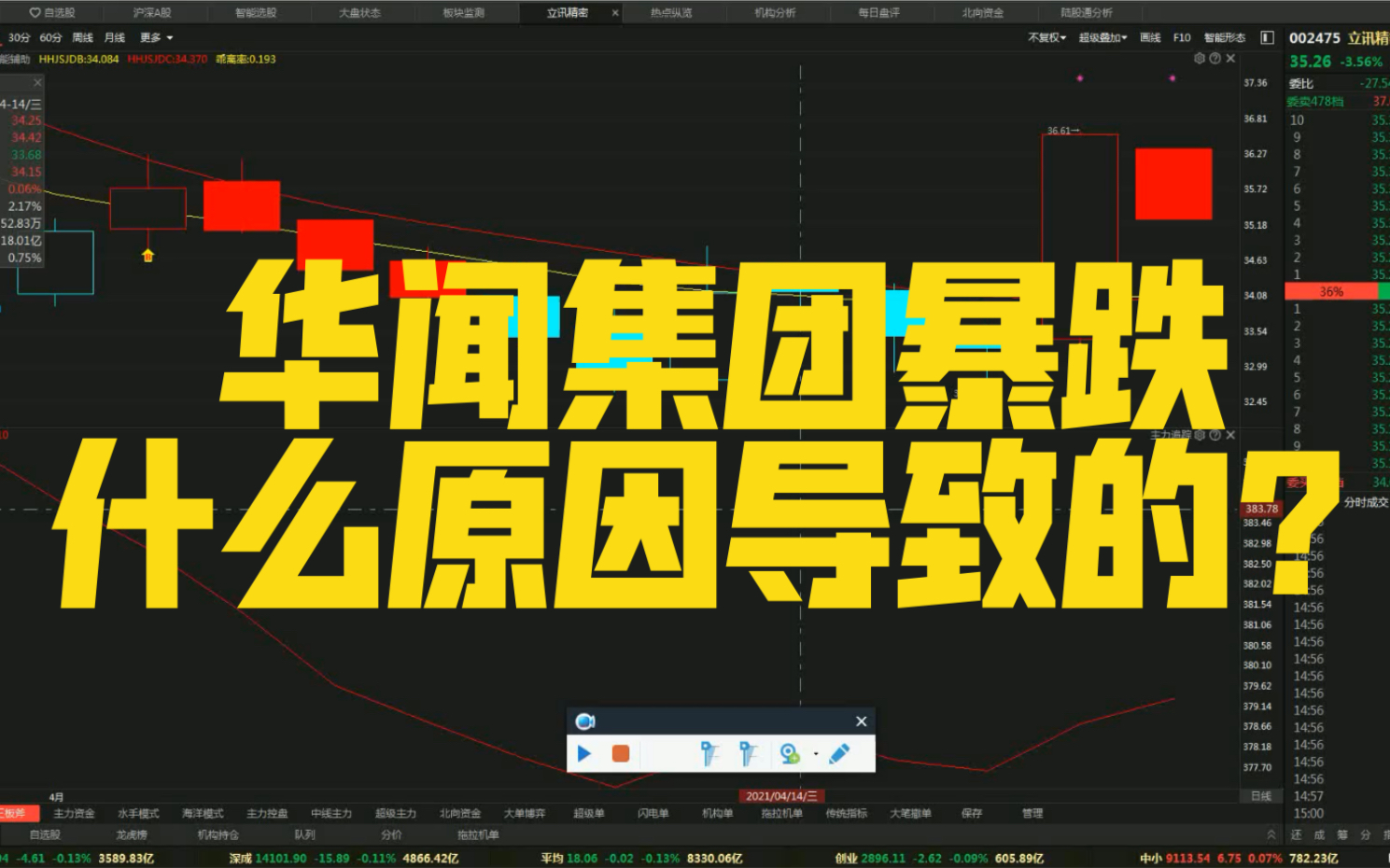
Task: Open the 机构持仓 bottom panel tab
Action: 218,834
